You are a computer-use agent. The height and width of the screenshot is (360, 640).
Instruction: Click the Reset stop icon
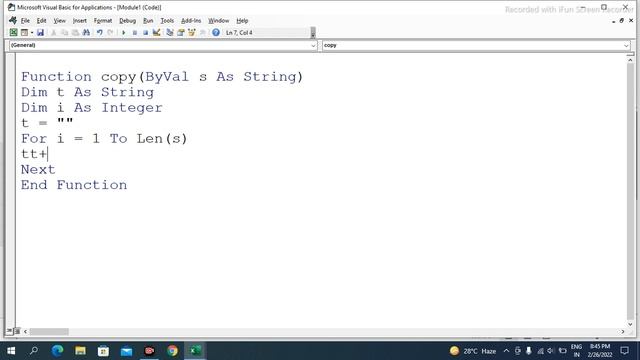[x=145, y=32]
